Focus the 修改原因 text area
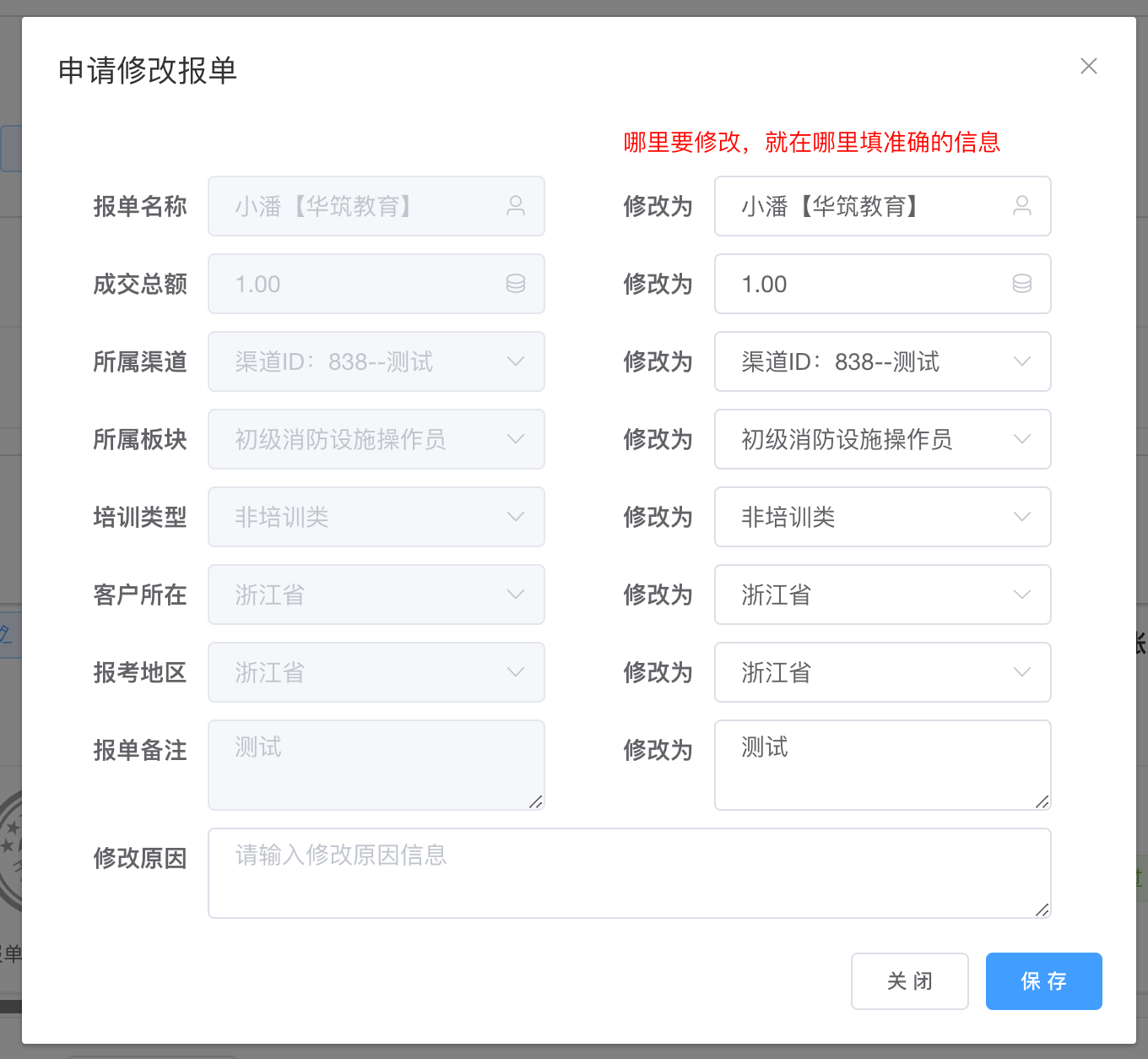Image resolution: width=1148 pixels, height=1059 pixels. pyautogui.click(x=629, y=873)
